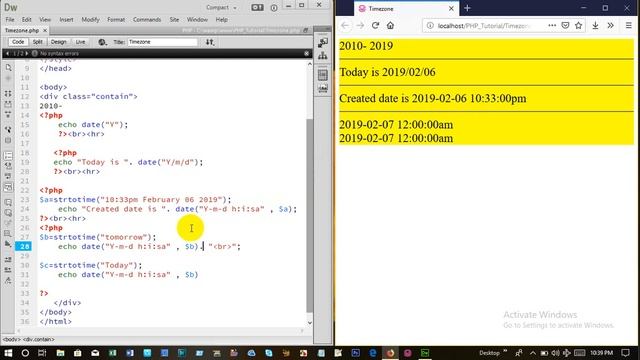Close the Timezone tab in Firefox

(451, 9)
